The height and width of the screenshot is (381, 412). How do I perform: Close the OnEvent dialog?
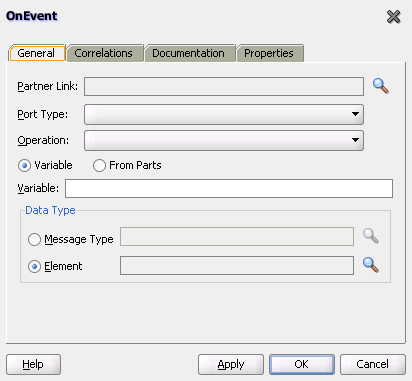(393, 16)
